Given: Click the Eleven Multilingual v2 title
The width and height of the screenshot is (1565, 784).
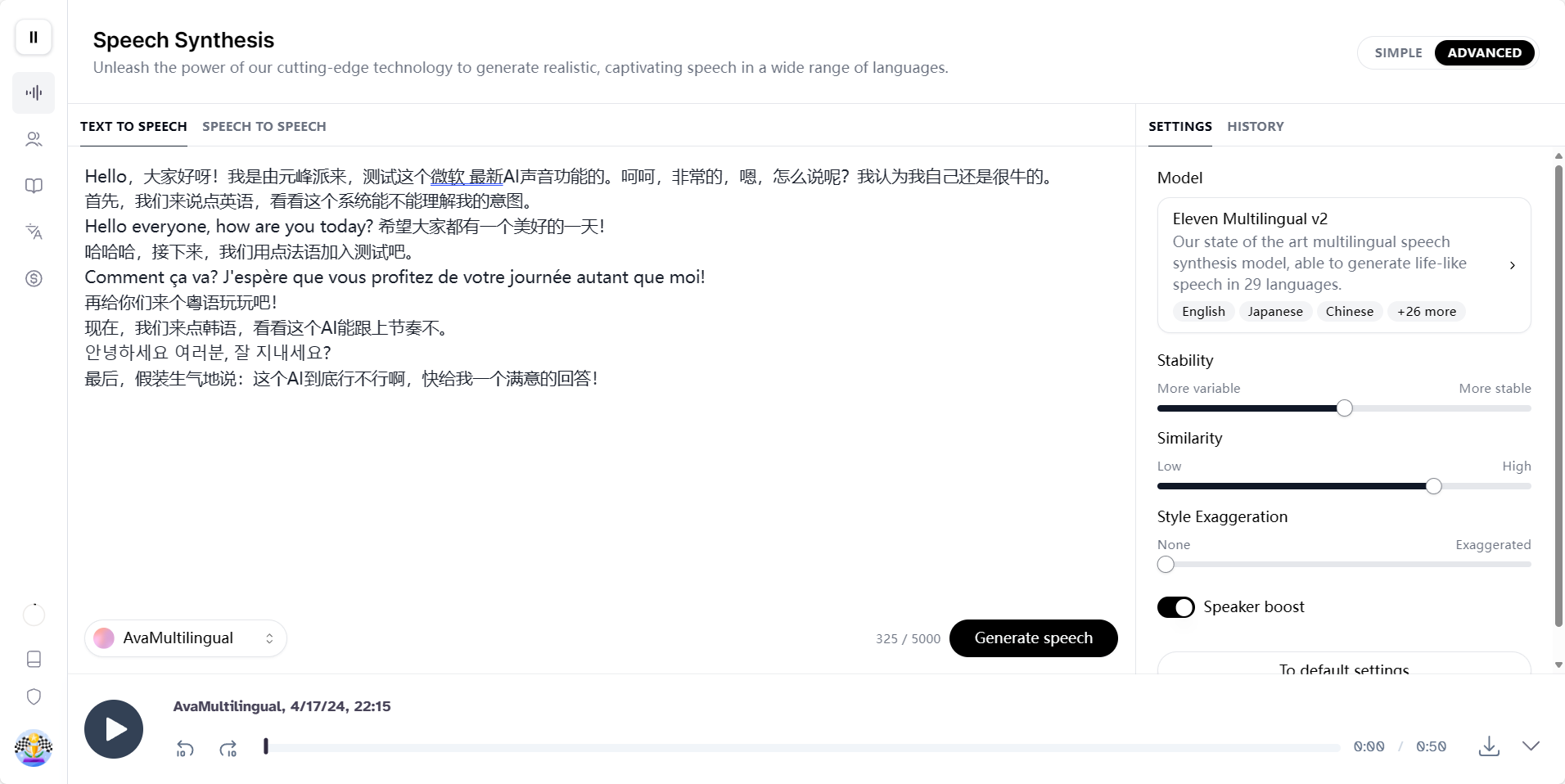Looking at the screenshot, I should coord(1250,219).
